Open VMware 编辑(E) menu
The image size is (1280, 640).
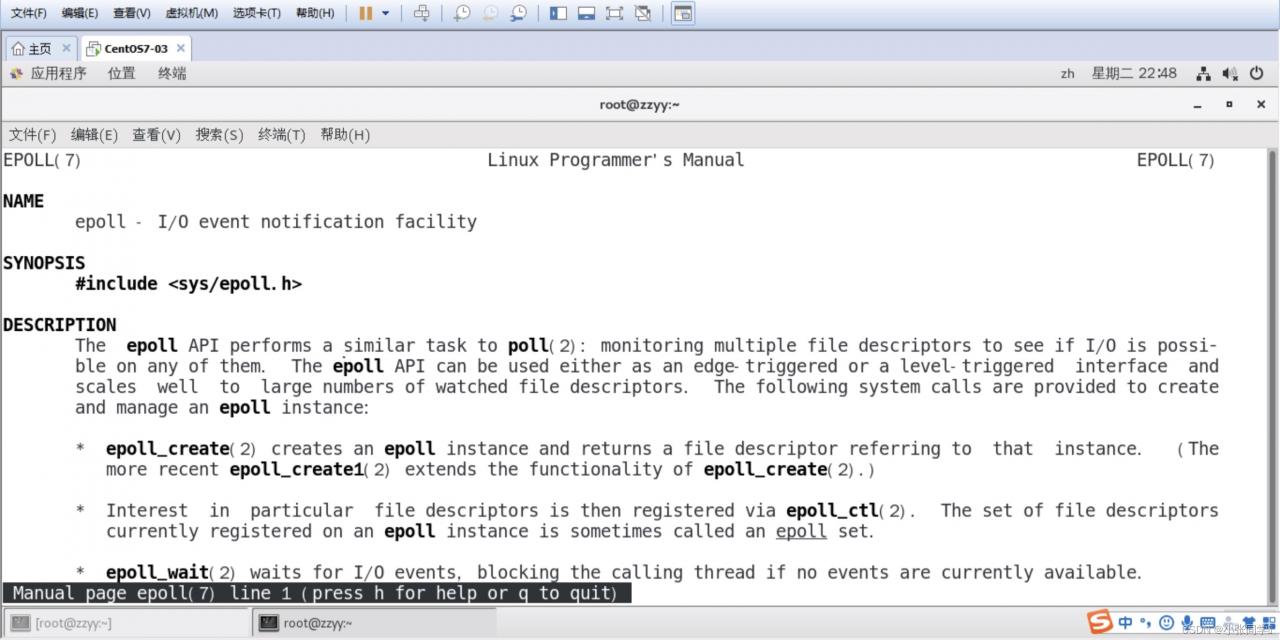tap(80, 13)
